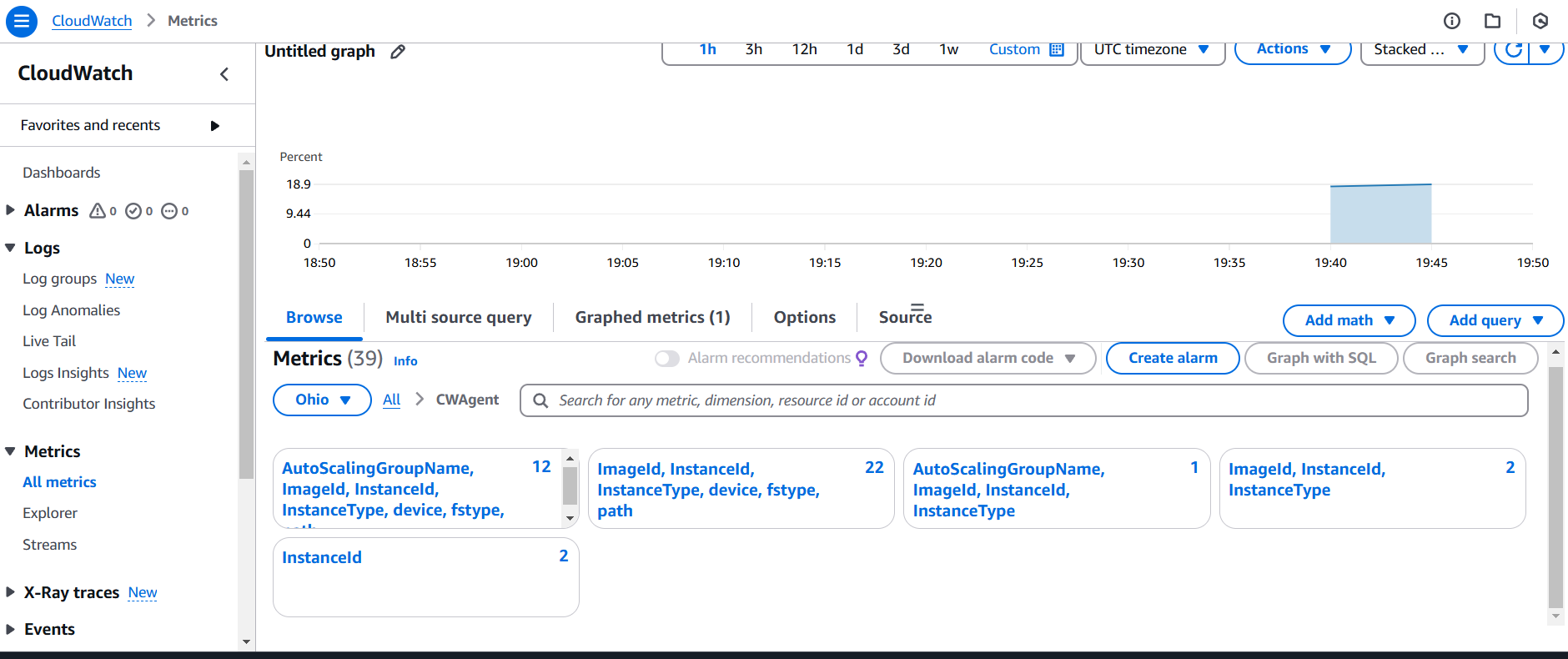
Task: Open the Stacked graph type dropdown
Action: (x=1422, y=50)
